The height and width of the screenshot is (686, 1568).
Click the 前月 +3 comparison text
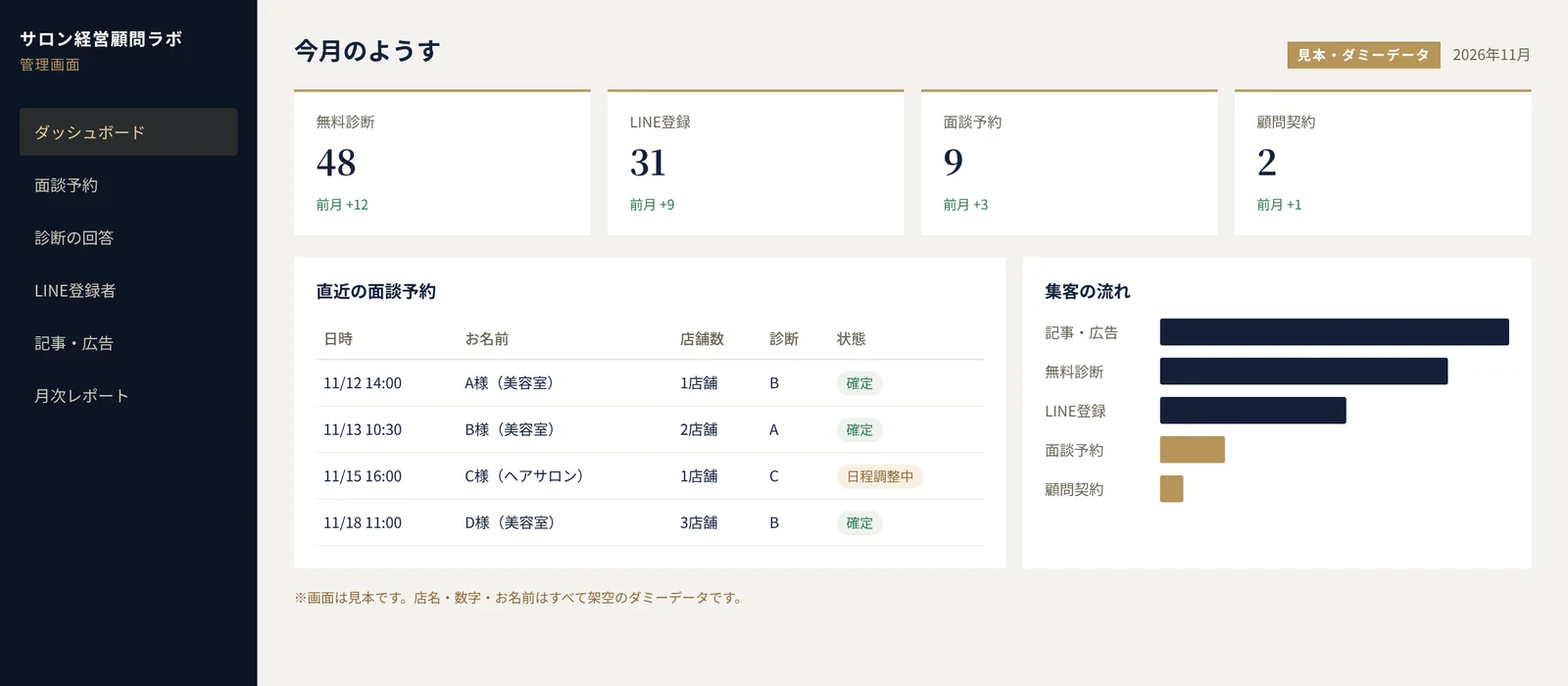965,205
